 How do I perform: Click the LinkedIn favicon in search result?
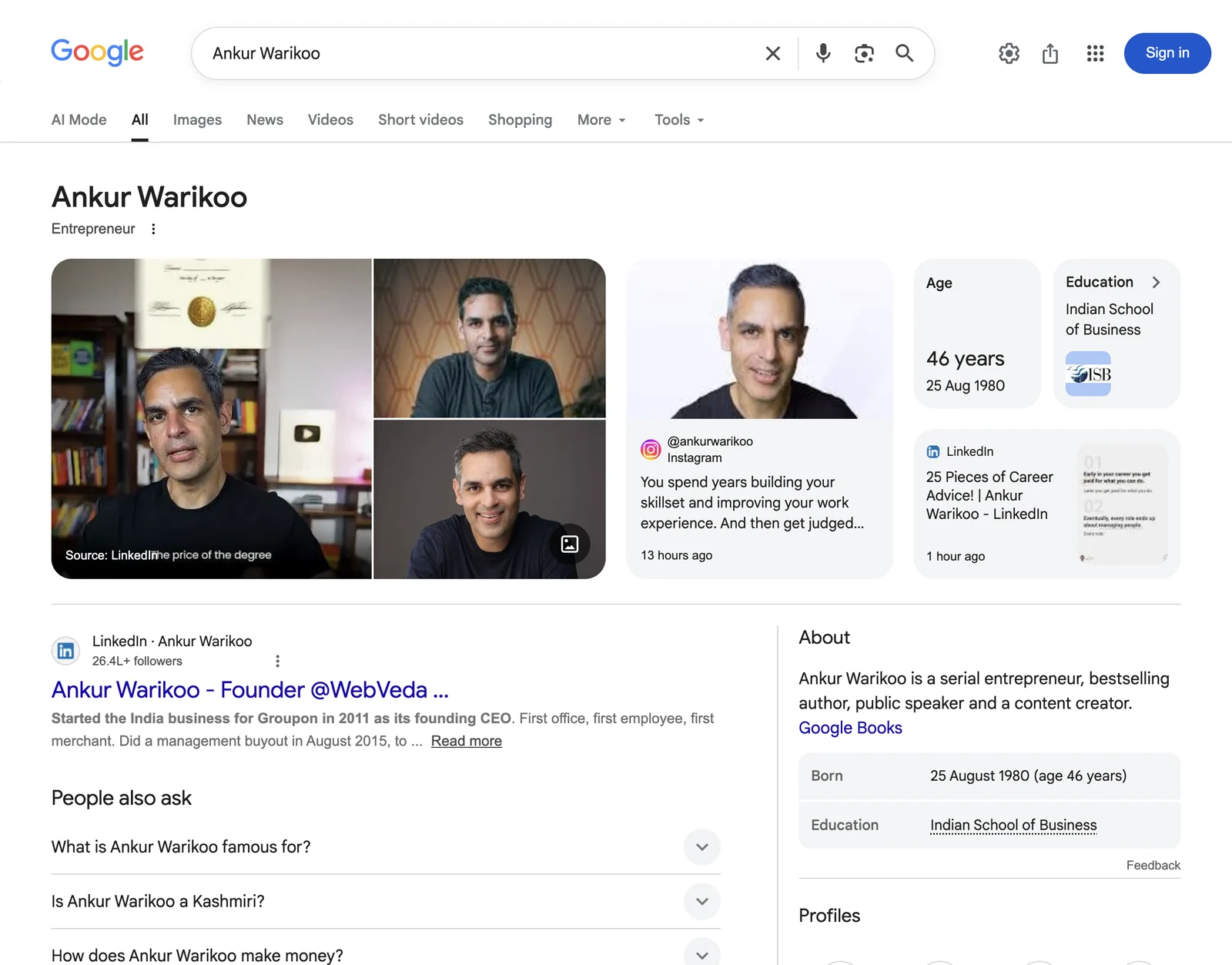click(x=65, y=651)
